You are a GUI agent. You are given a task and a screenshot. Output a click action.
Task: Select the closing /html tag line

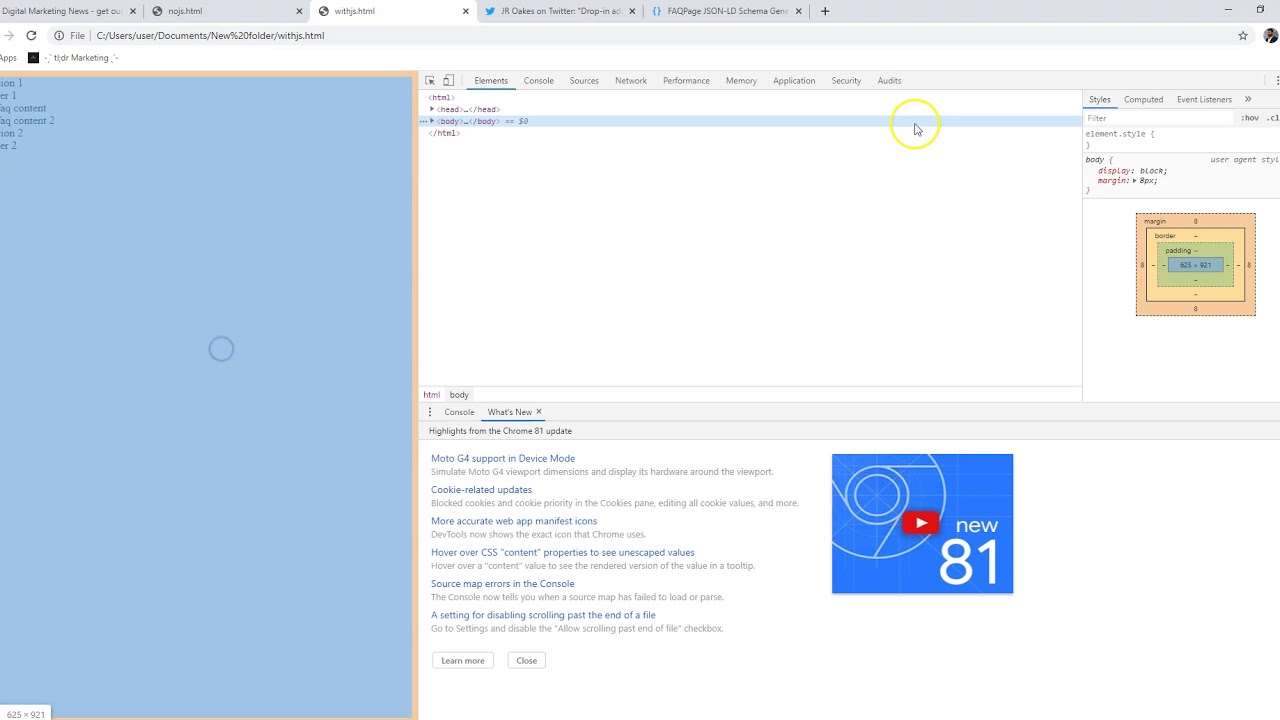coord(444,133)
